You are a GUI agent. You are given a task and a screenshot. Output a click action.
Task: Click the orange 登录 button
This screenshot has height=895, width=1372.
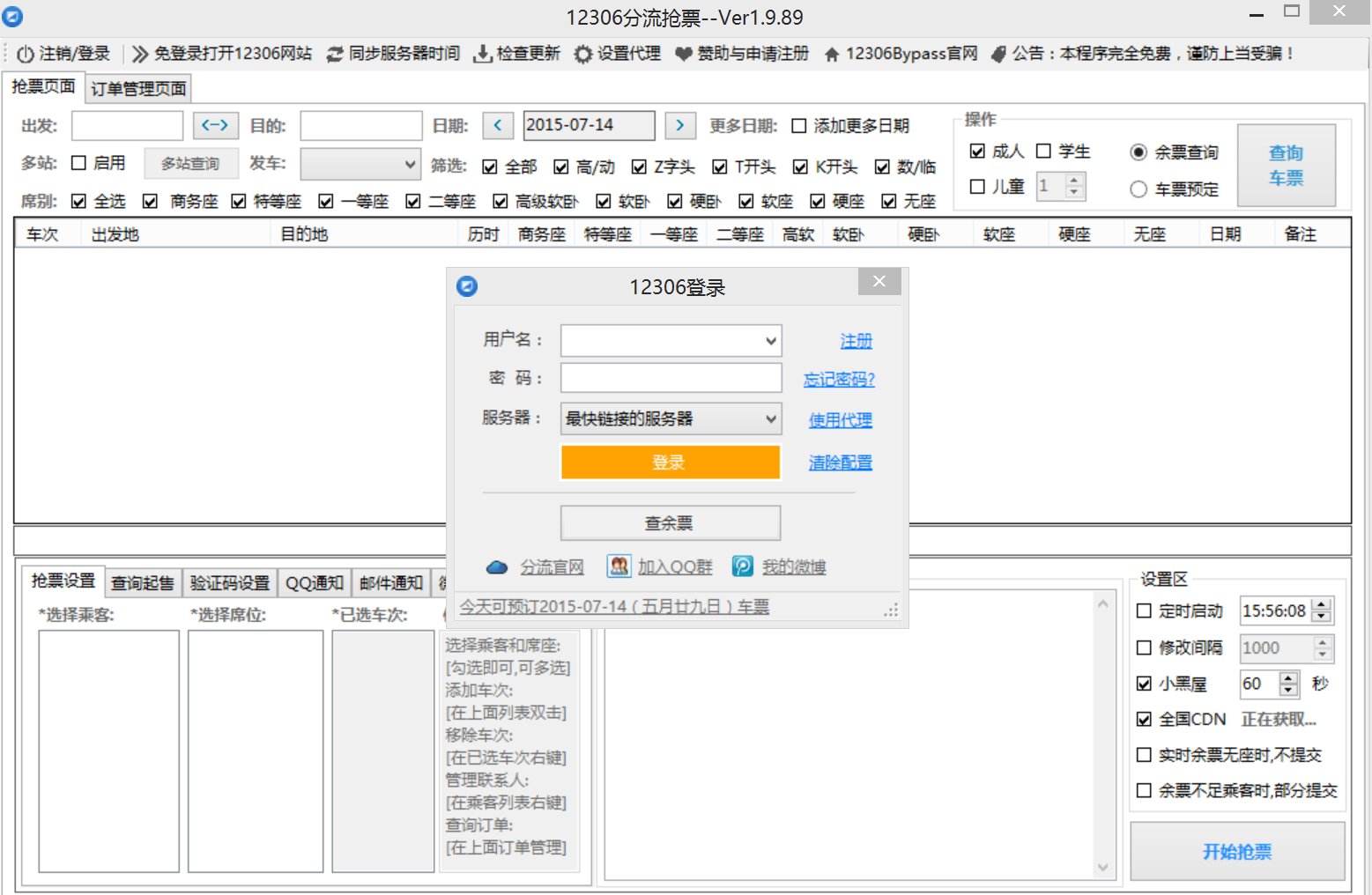(x=671, y=462)
